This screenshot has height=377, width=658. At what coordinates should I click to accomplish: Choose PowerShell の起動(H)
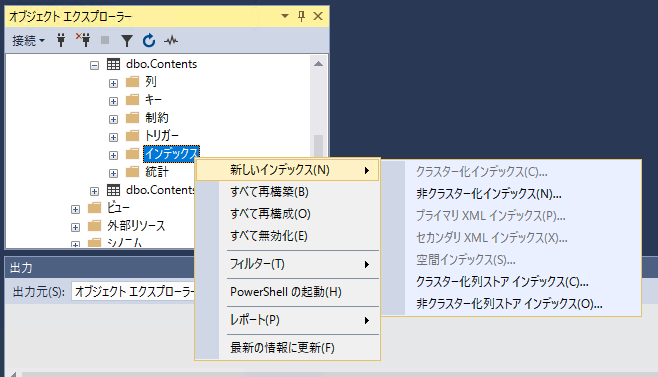pos(288,292)
